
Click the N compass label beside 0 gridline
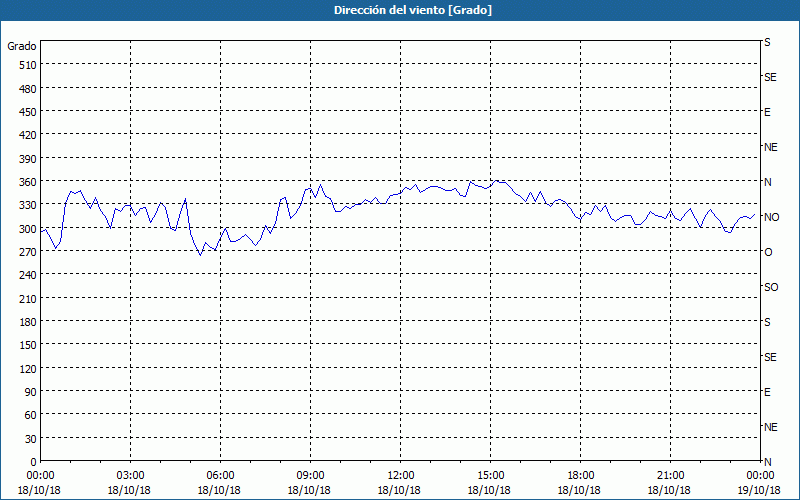click(x=767, y=462)
